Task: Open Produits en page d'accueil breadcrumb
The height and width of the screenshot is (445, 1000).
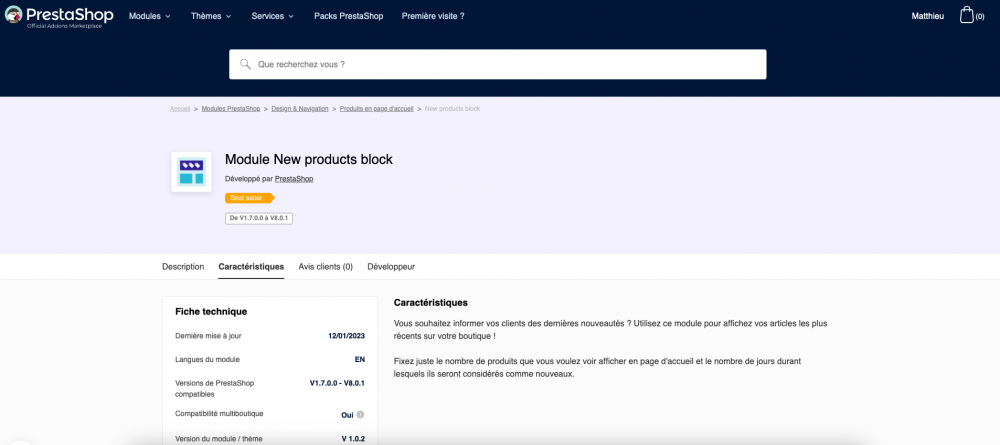Action: [x=377, y=109]
